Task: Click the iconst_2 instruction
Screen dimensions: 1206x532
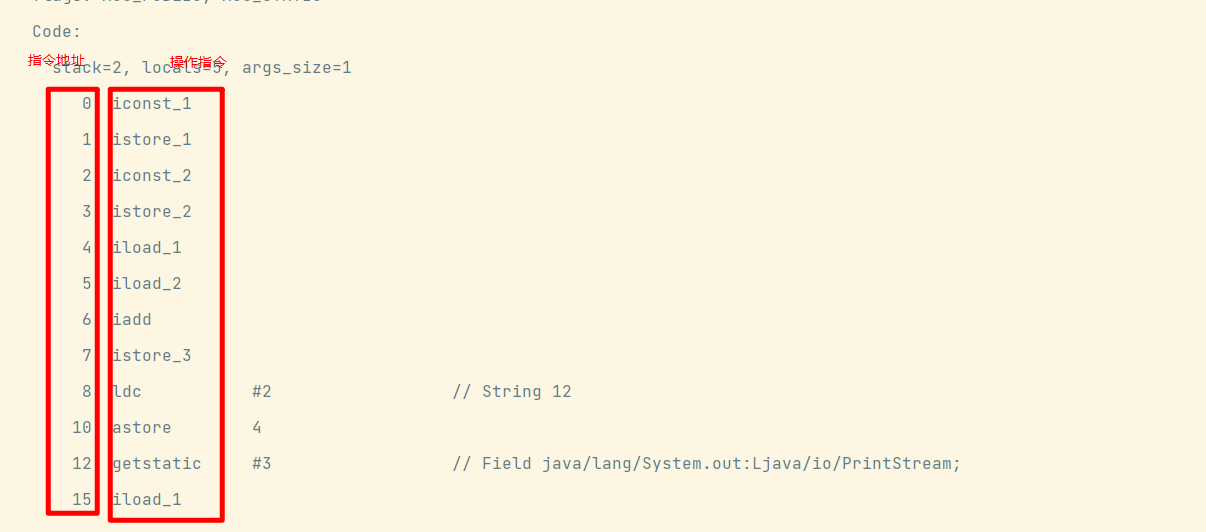Action: 152,175
